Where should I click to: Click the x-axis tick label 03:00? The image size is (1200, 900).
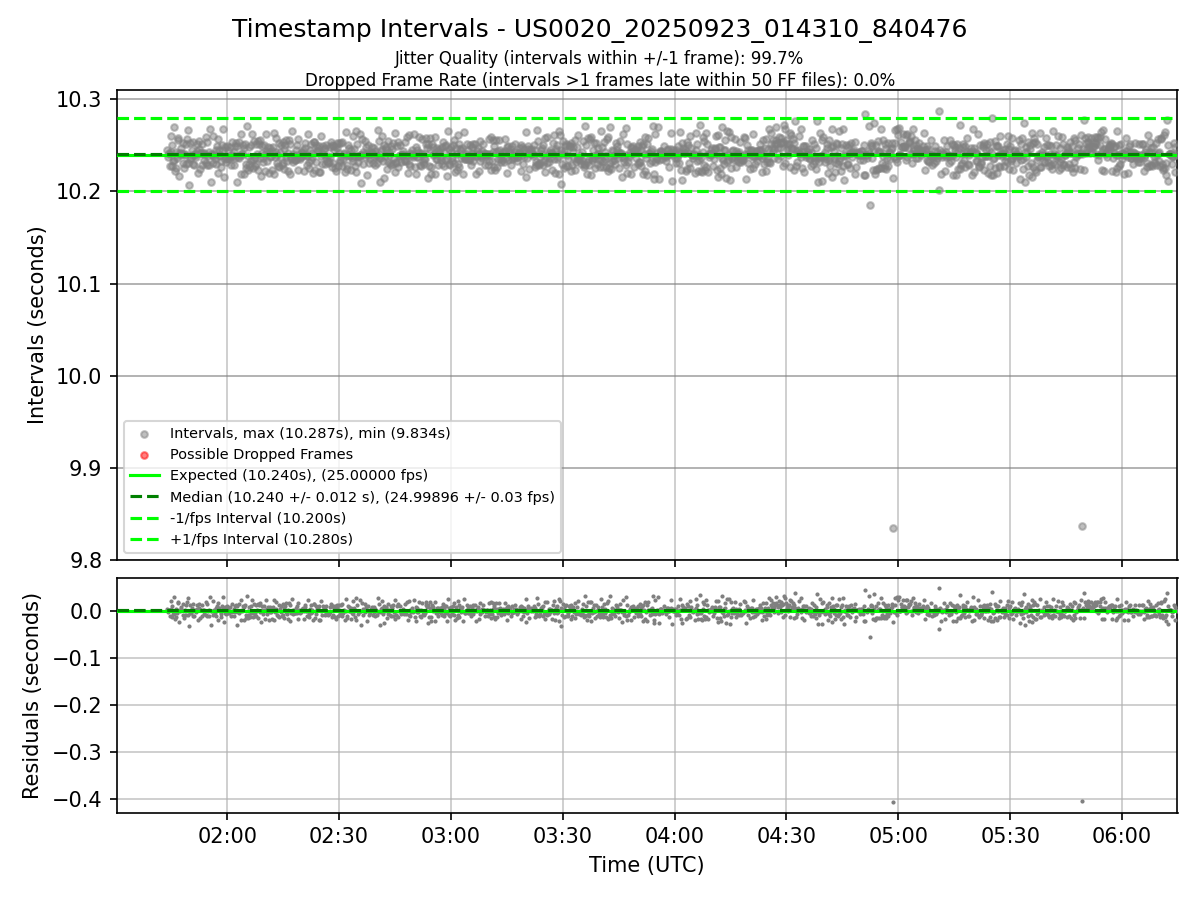[451, 835]
